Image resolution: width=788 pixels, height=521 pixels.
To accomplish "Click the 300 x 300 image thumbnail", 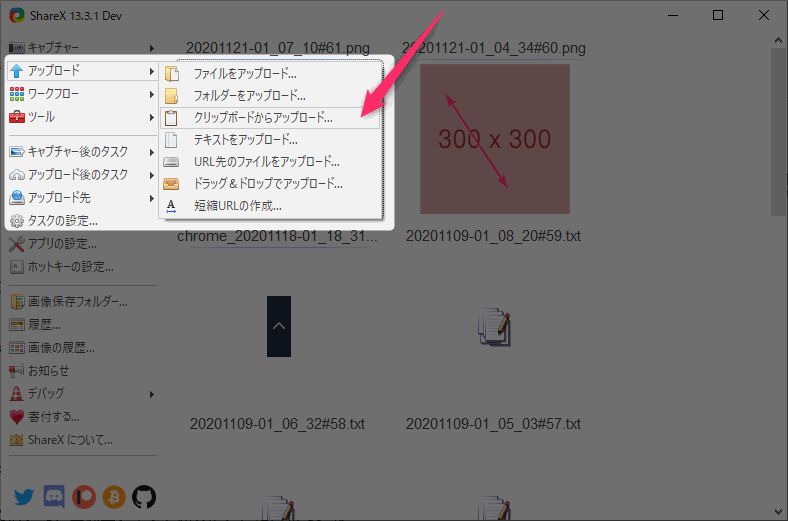I will tap(495, 139).
